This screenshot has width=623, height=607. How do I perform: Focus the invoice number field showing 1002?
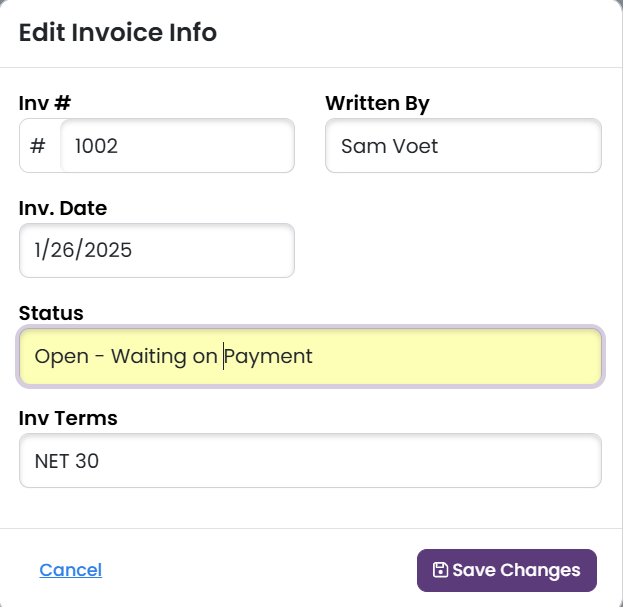pos(177,145)
